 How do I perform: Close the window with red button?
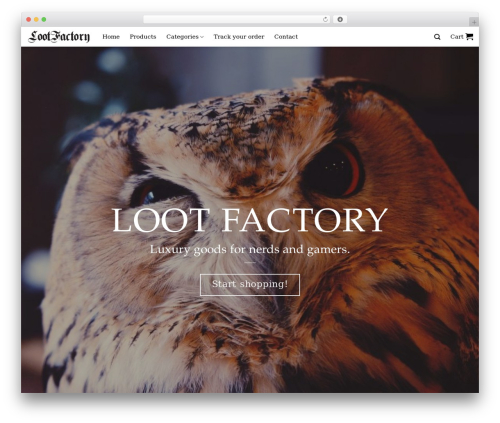[29, 20]
